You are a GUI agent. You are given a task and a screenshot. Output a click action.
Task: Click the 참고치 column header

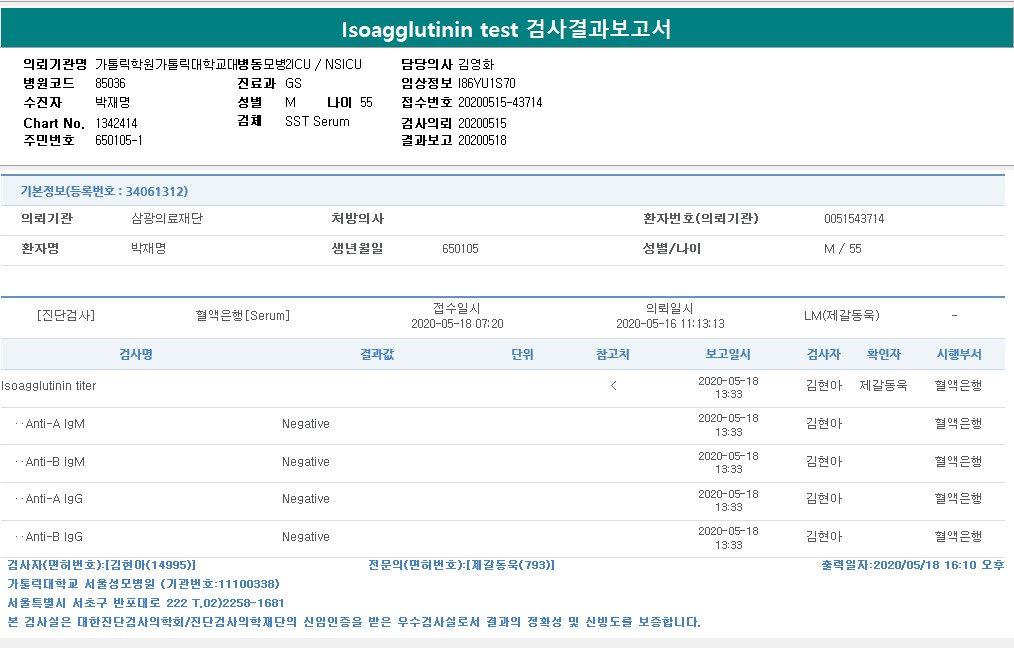(613, 355)
